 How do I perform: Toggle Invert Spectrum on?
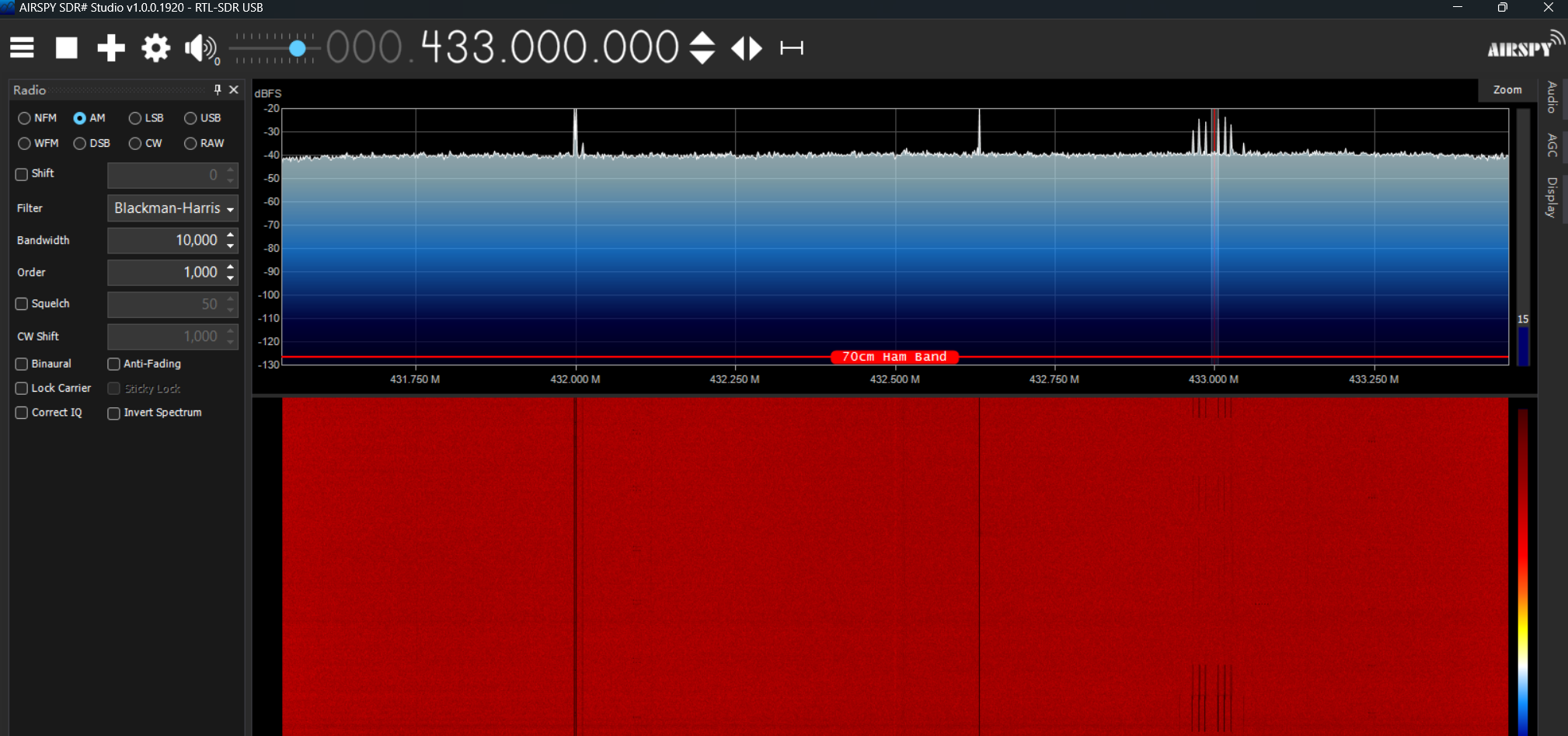tap(113, 413)
